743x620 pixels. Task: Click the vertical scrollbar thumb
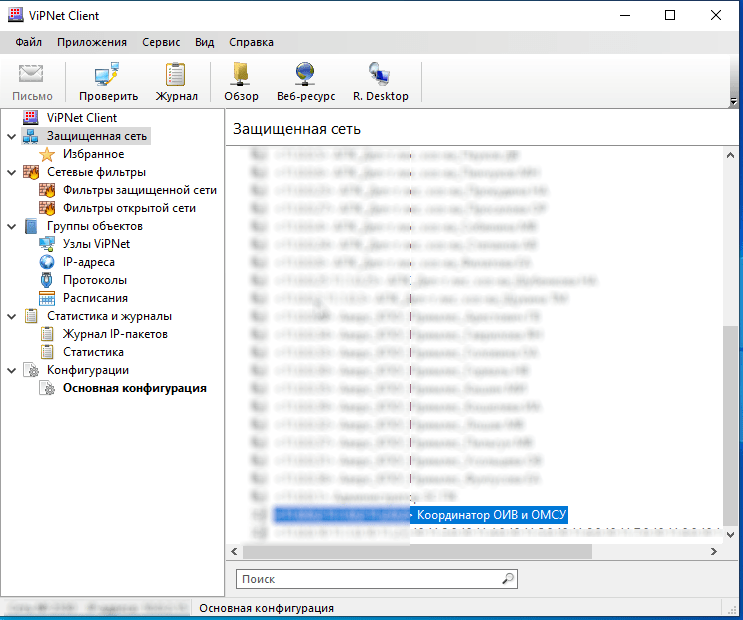(x=730, y=427)
